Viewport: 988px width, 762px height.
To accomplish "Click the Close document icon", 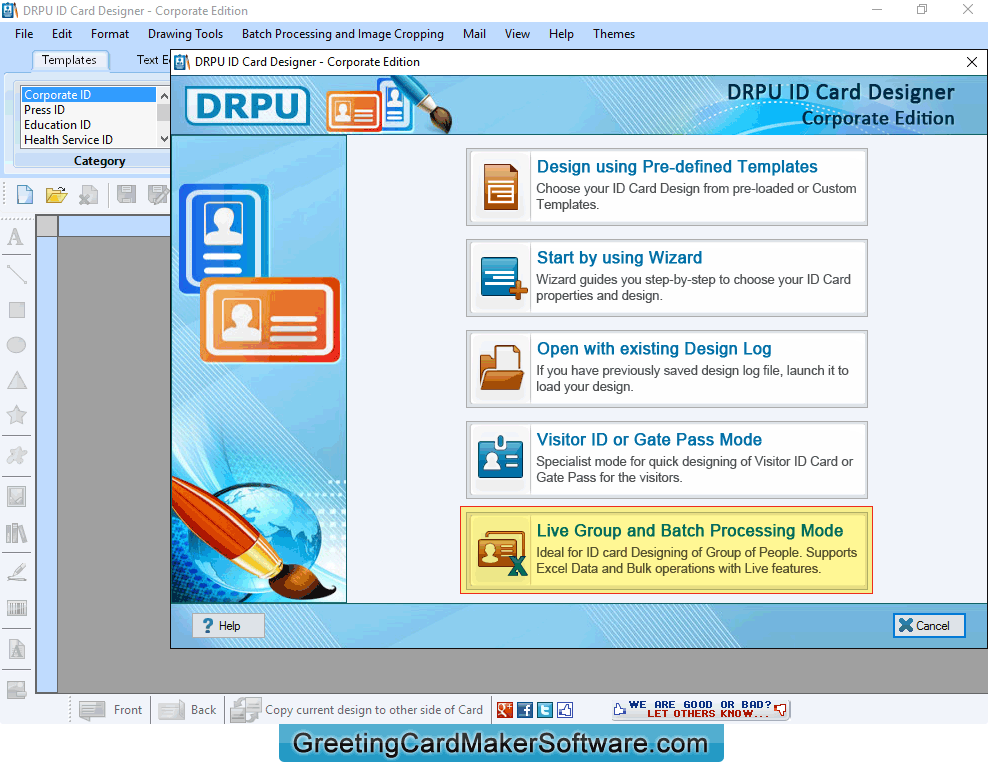I will click(88, 195).
